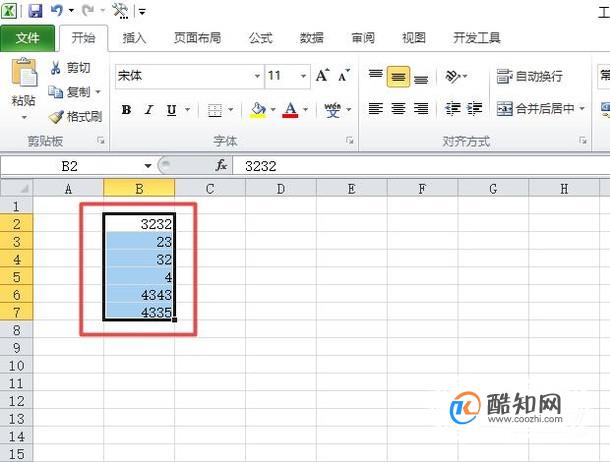Viewport: 610px width, 462px height.
Task: Open the font size 11 dropdown
Action: 303,76
